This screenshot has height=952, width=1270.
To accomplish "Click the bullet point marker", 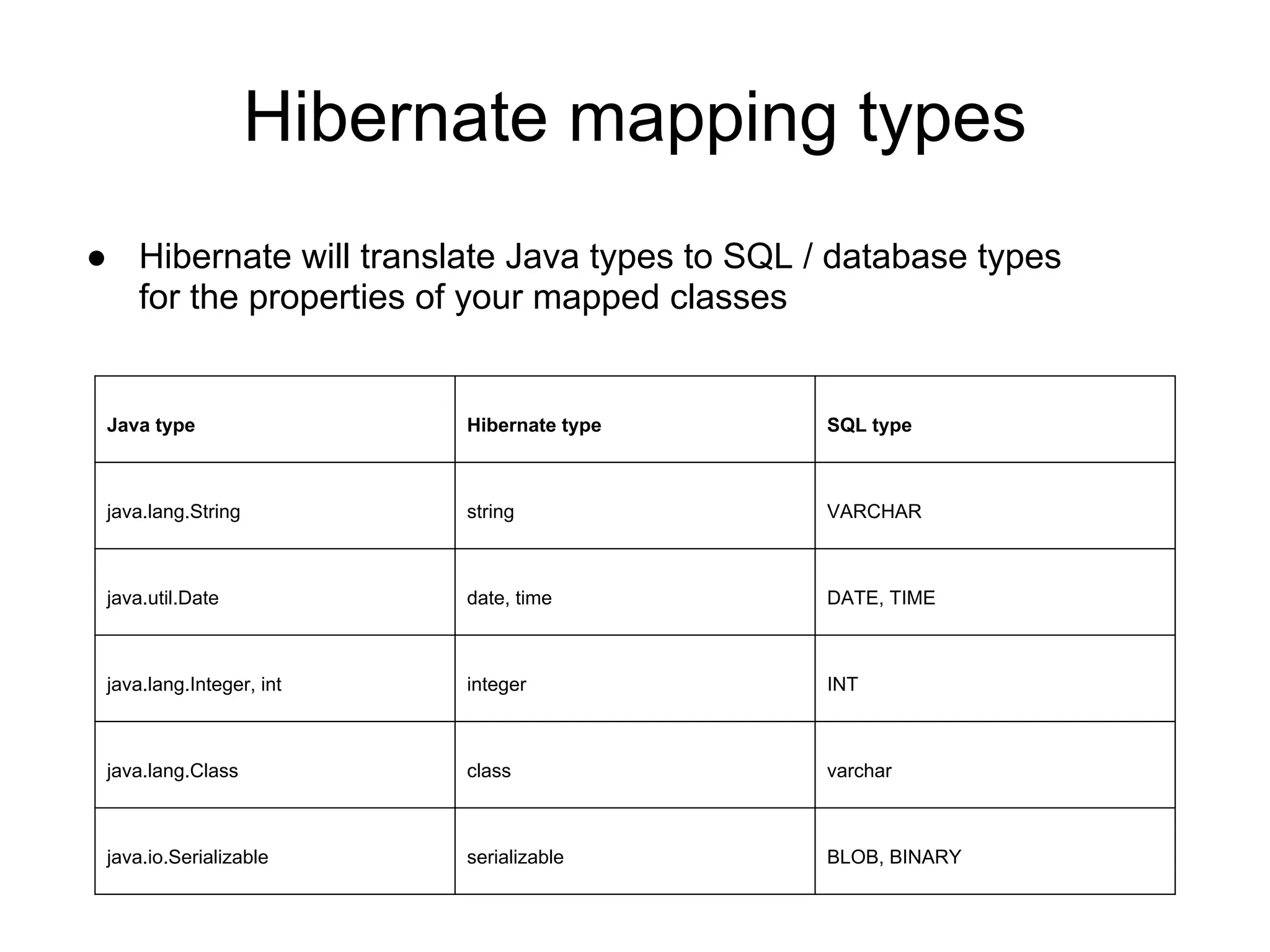I will pyautogui.click(x=96, y=258).
